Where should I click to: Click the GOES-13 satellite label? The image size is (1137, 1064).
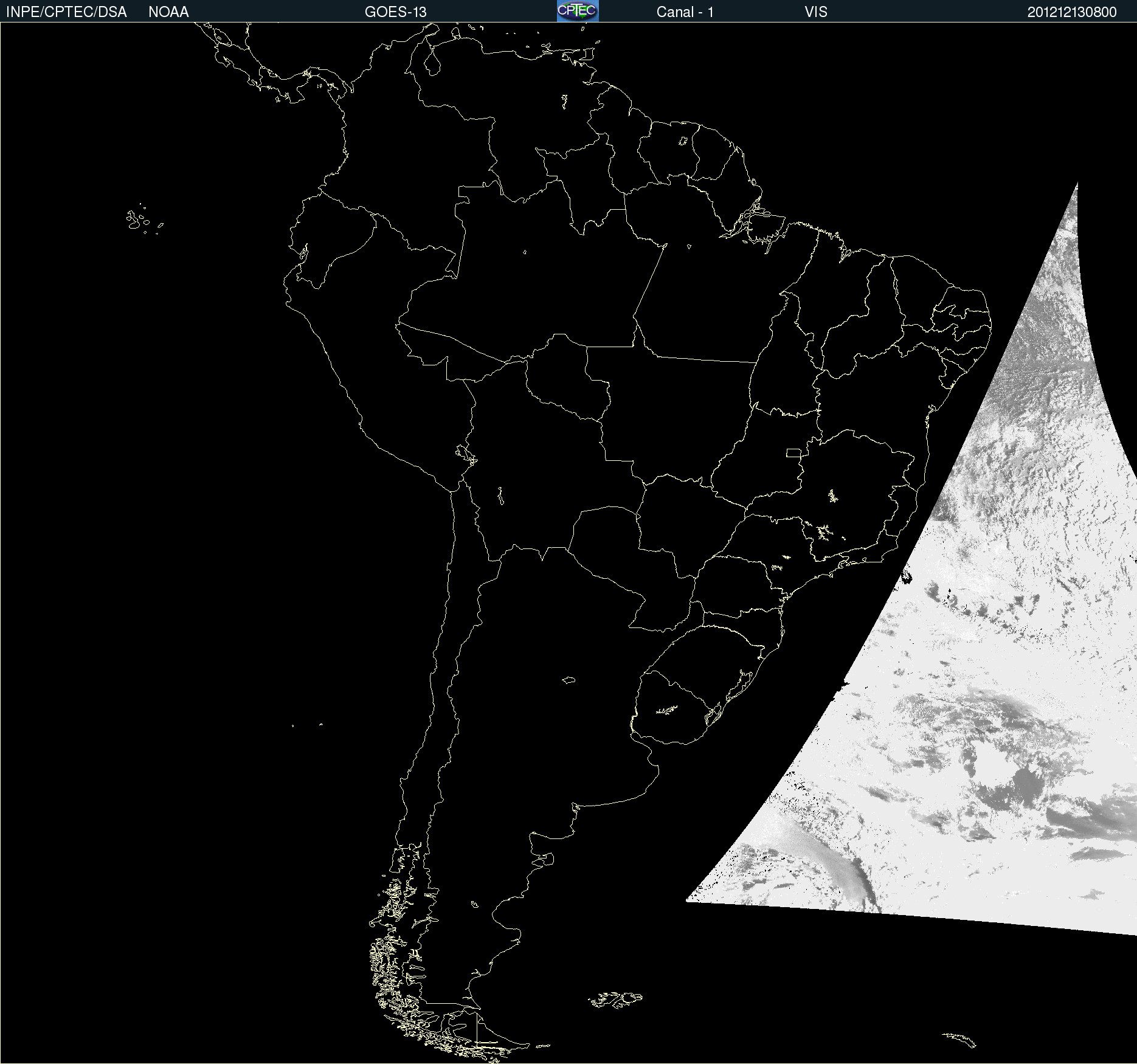pyautogui.click(x=395, y=12)
